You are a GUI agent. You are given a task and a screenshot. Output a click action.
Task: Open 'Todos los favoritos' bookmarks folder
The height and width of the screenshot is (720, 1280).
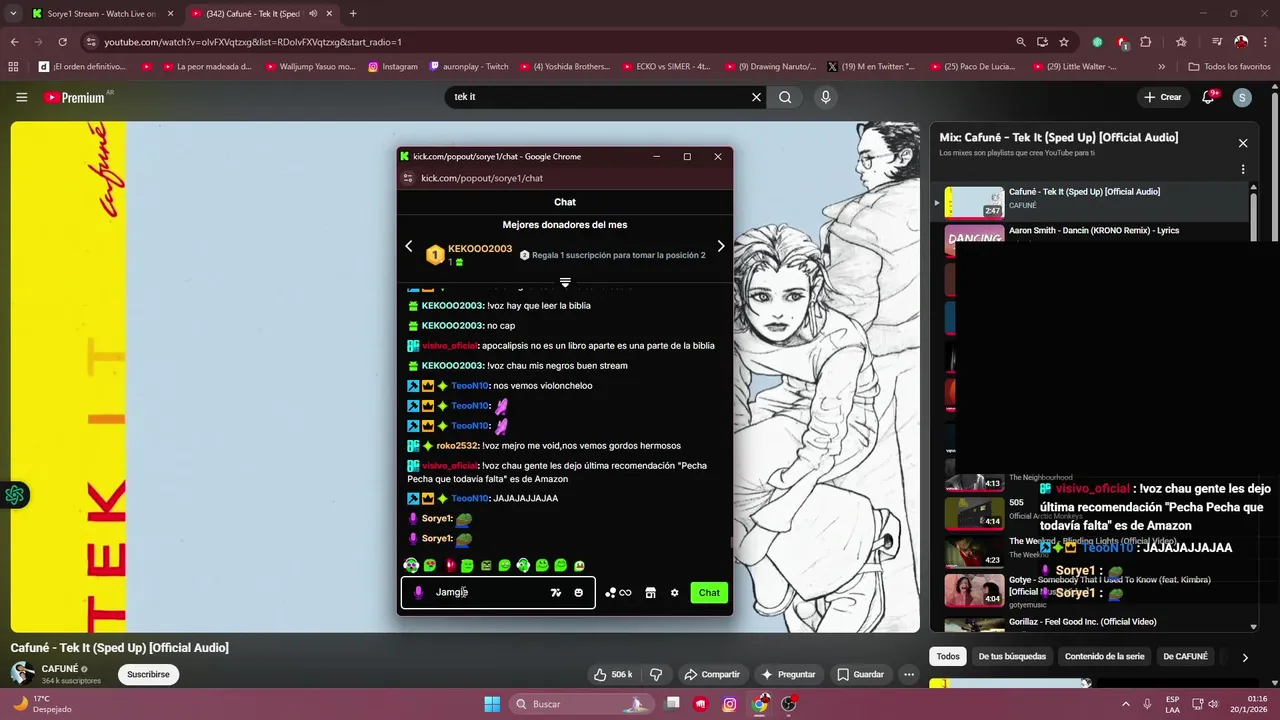click(1229, 67)
